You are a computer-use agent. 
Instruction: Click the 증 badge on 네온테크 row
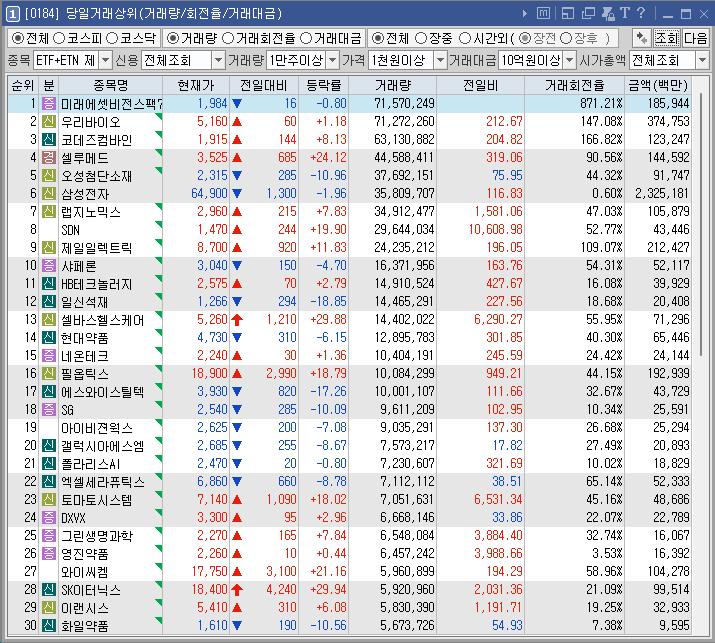coord(49,356)
